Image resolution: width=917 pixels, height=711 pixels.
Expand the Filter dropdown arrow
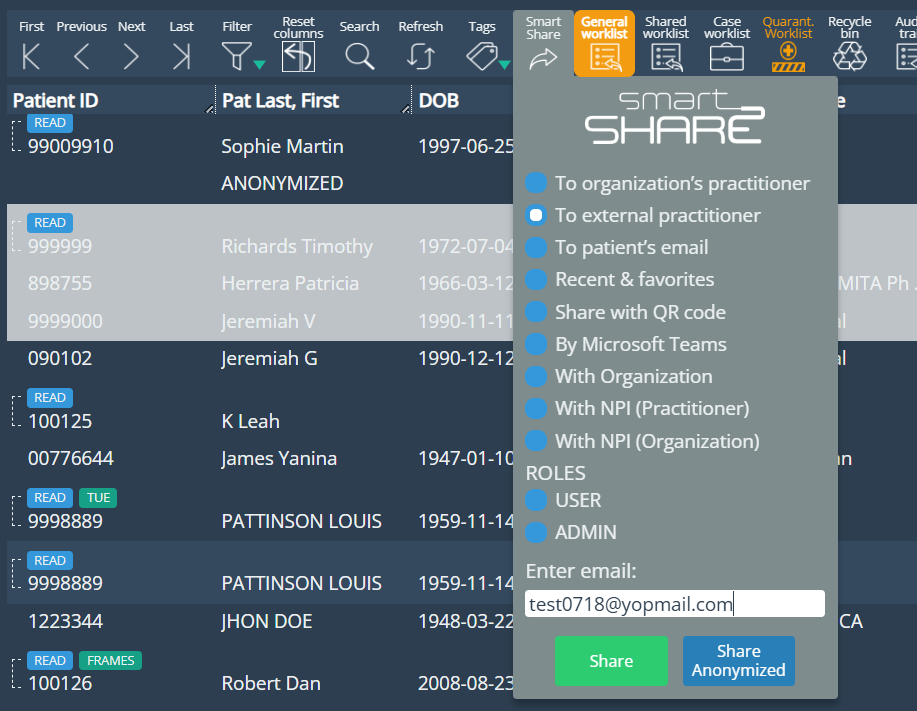[259, 65]
